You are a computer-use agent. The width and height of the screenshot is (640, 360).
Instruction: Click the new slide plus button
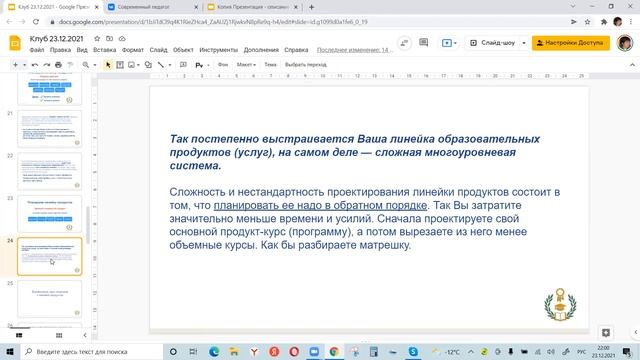click(x=16, y=65)
